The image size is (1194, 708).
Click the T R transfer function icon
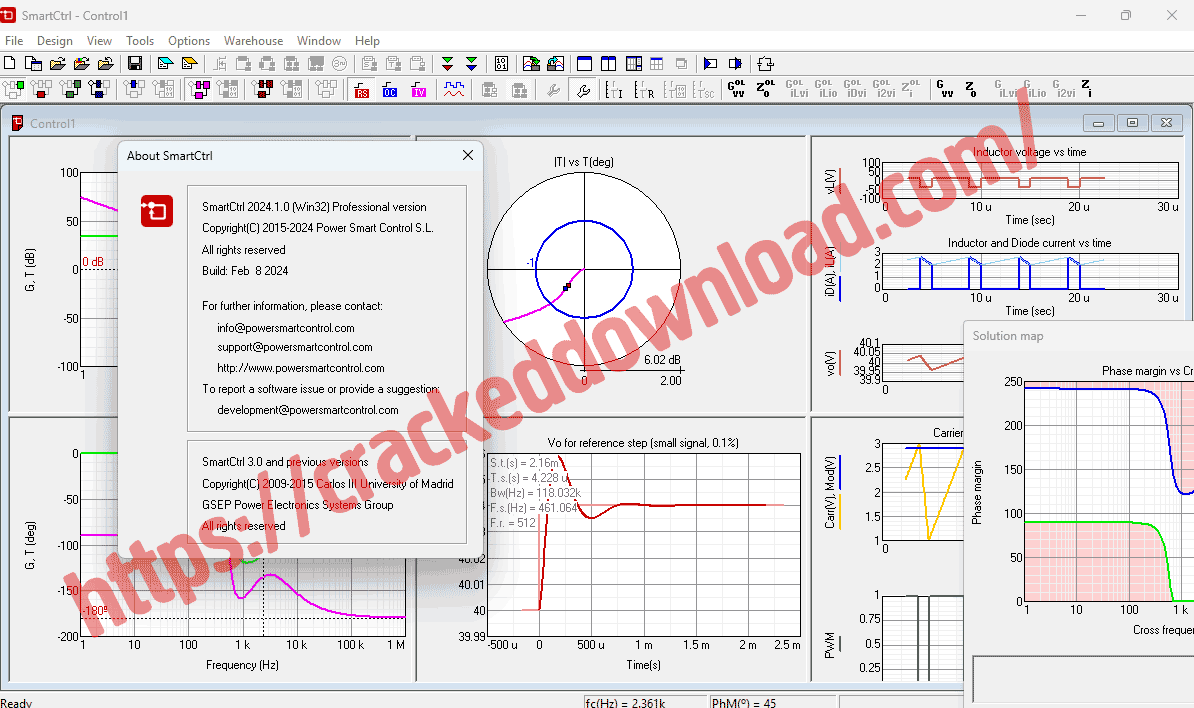(644, 91)
